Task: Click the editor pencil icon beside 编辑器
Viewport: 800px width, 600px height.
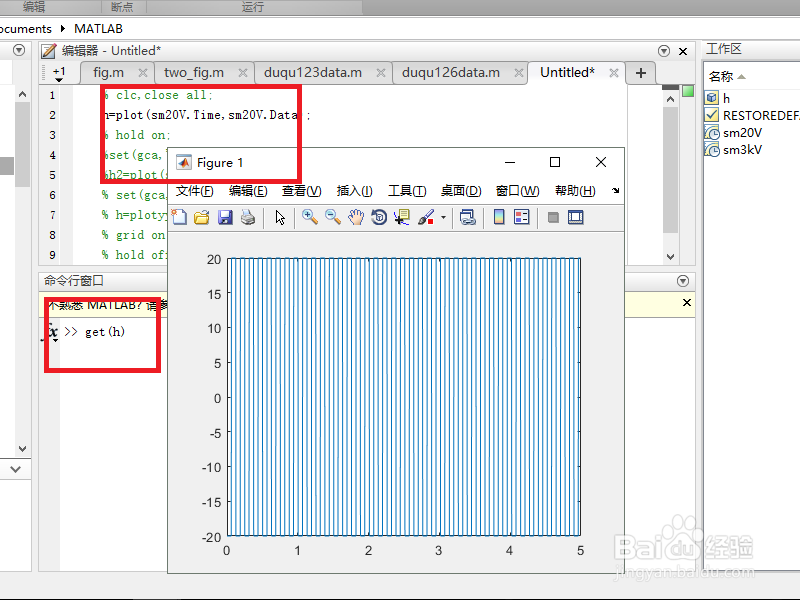Action: click(48, 51)
